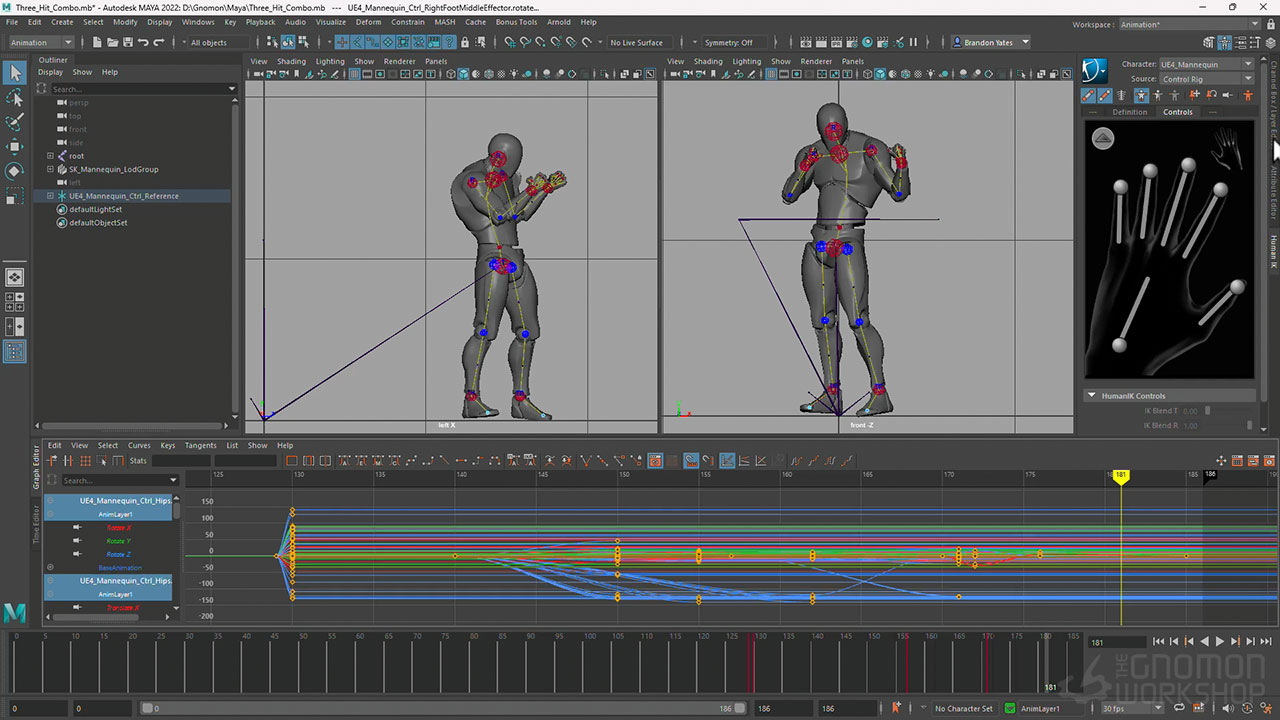
Task: Choose the Paint Selection tool
Action: pos(15,122)
